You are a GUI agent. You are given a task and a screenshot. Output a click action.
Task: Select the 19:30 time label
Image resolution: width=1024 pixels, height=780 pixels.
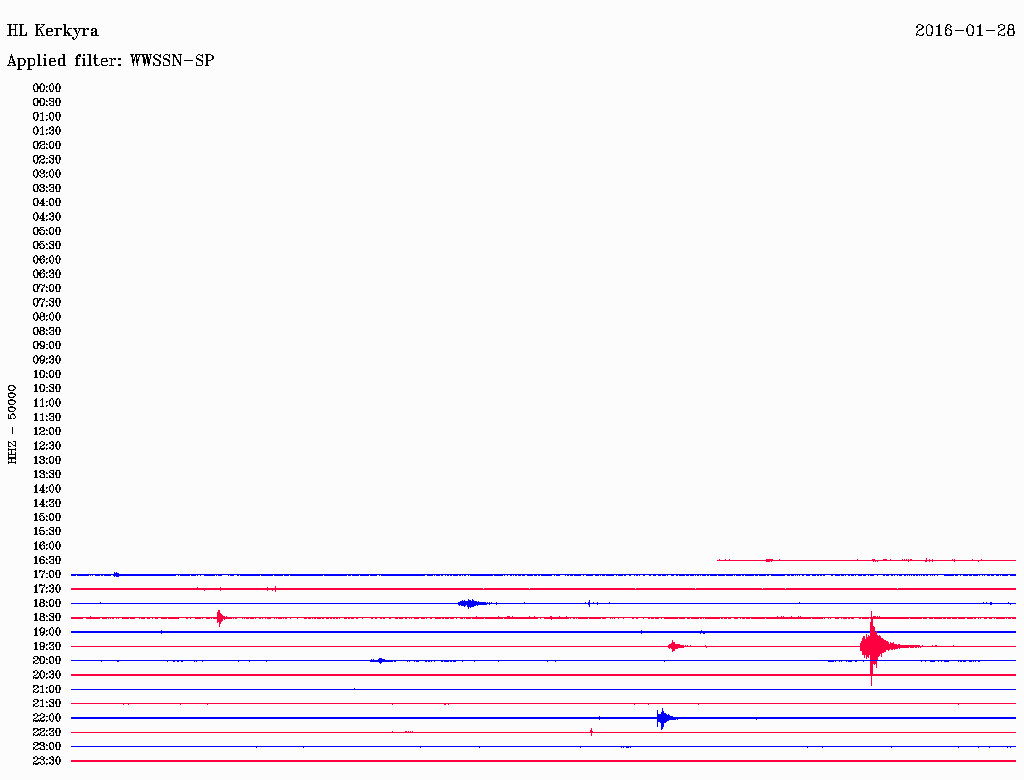pyautogui.click(x=47, y=646)
